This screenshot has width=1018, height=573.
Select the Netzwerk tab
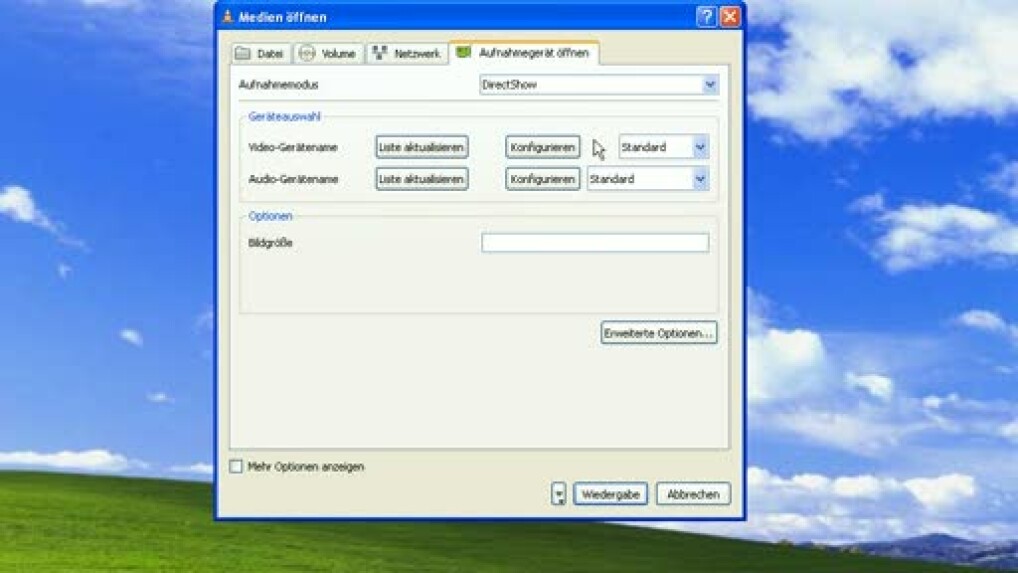point(406,54)
